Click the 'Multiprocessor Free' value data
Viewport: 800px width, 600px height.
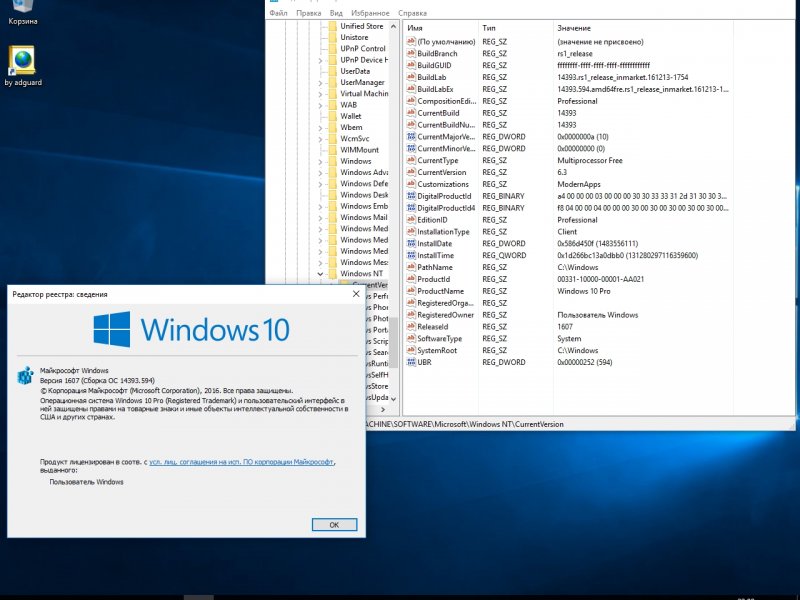tap(590, 160)
